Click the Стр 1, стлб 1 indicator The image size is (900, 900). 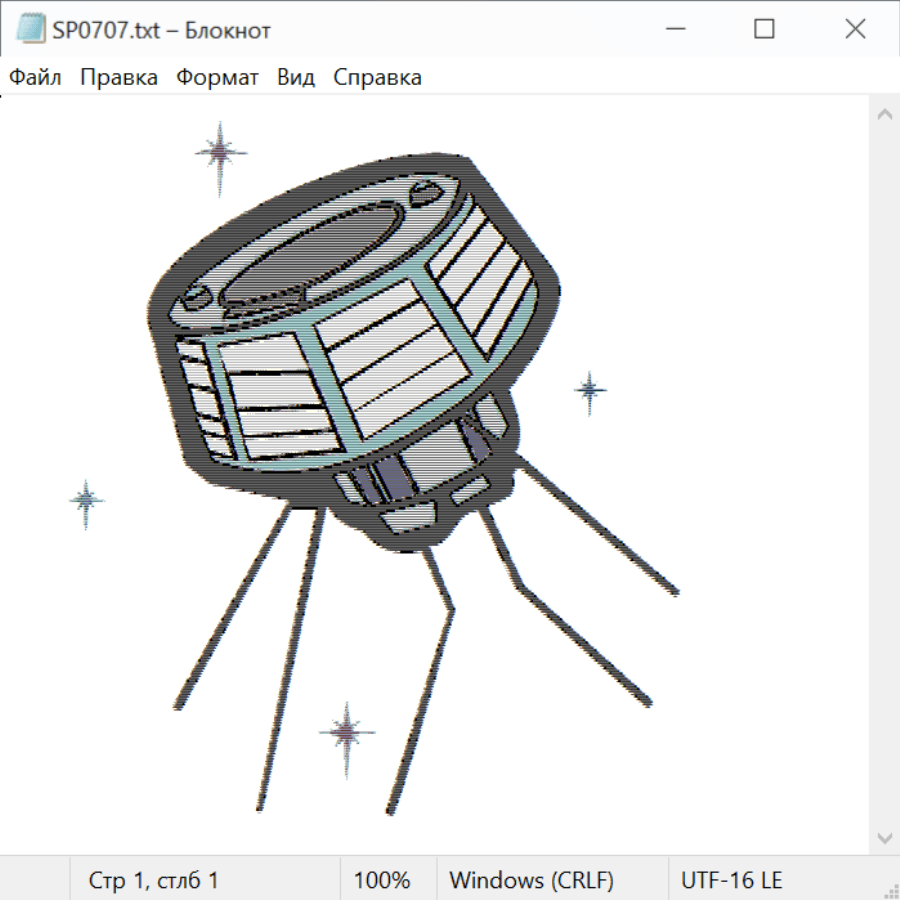click(154, 880)
